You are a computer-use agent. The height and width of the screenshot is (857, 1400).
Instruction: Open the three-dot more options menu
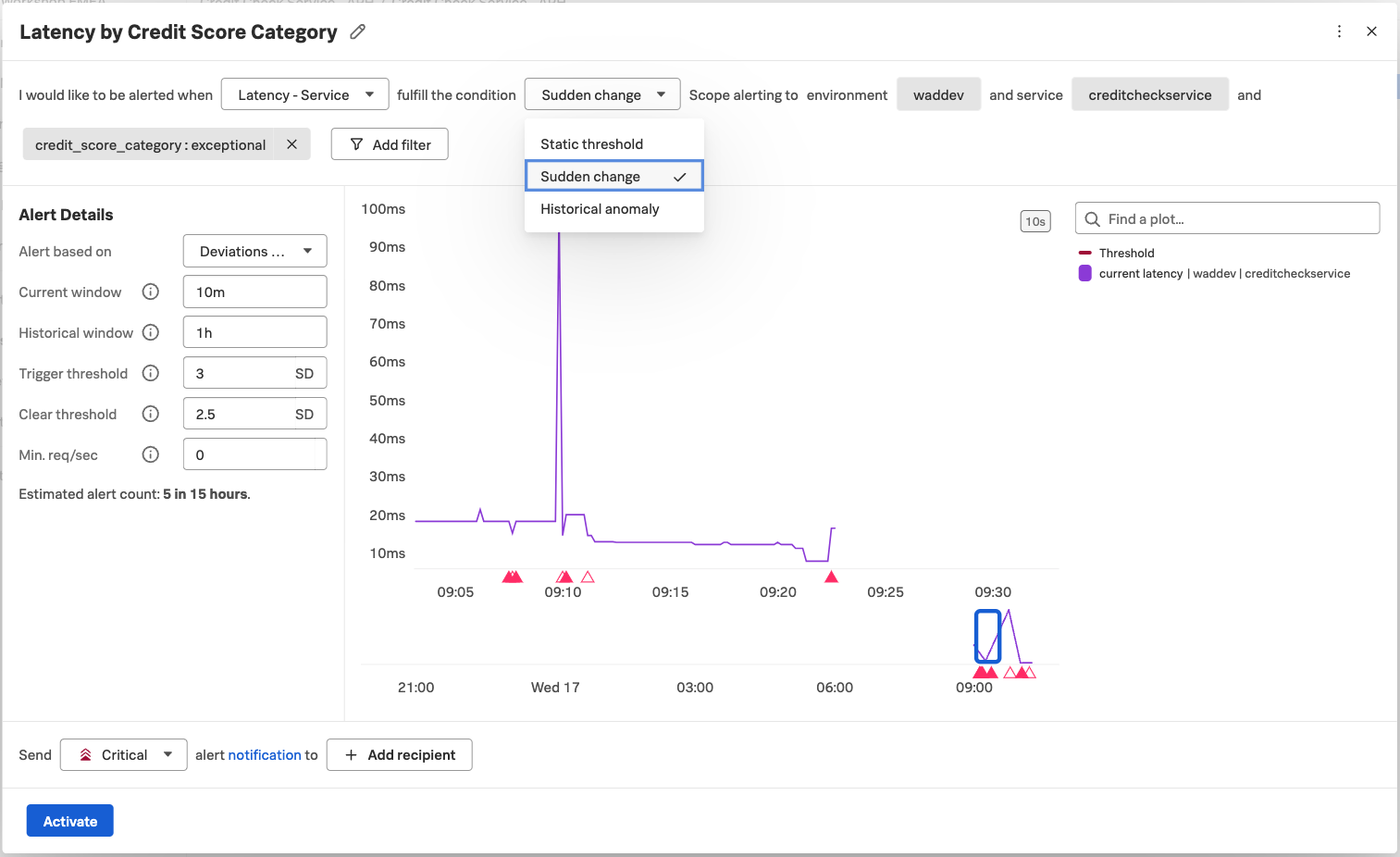point(1339,31)
